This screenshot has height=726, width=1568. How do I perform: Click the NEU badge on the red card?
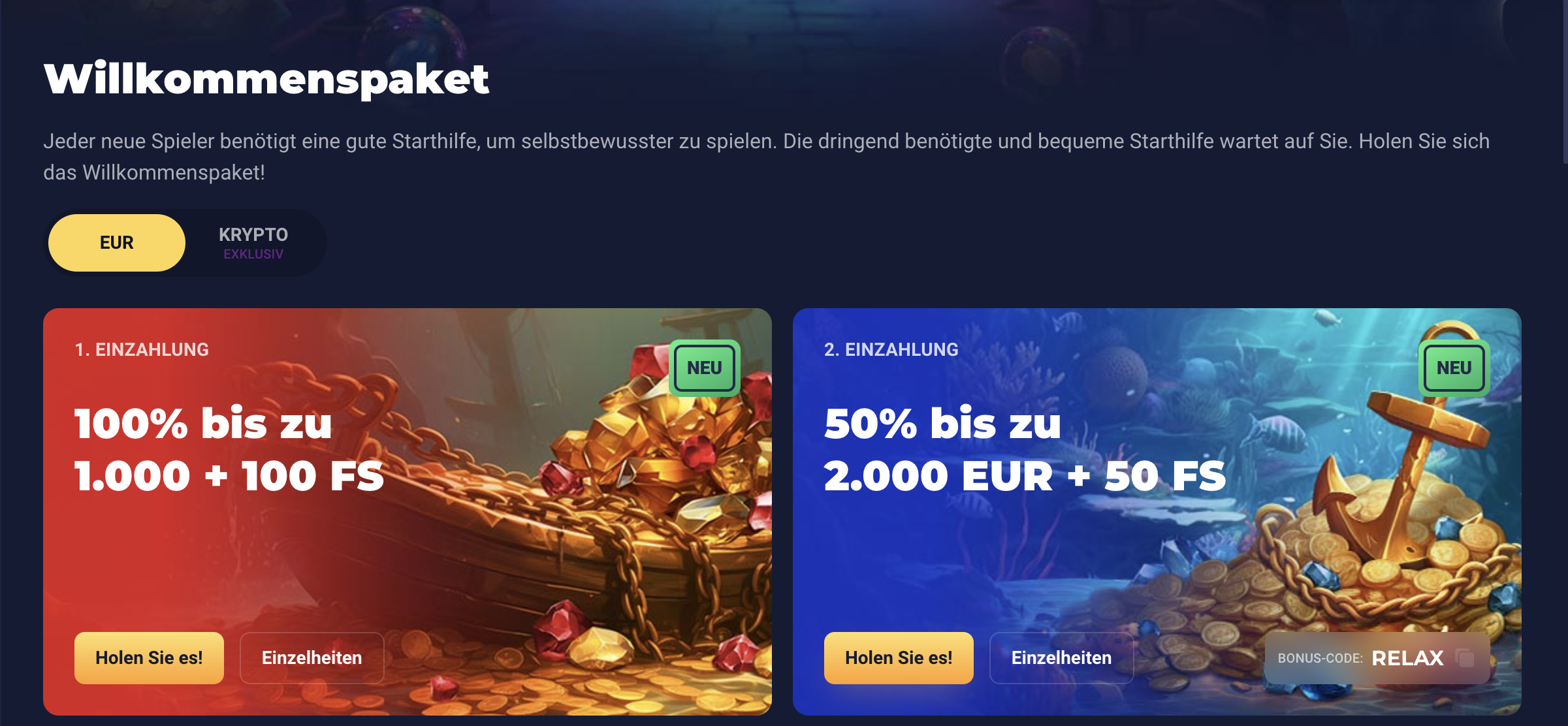coord(705,368)
